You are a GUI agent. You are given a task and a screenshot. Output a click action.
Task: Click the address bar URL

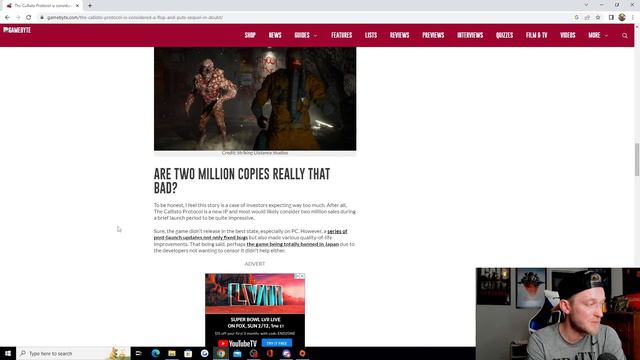135,18
